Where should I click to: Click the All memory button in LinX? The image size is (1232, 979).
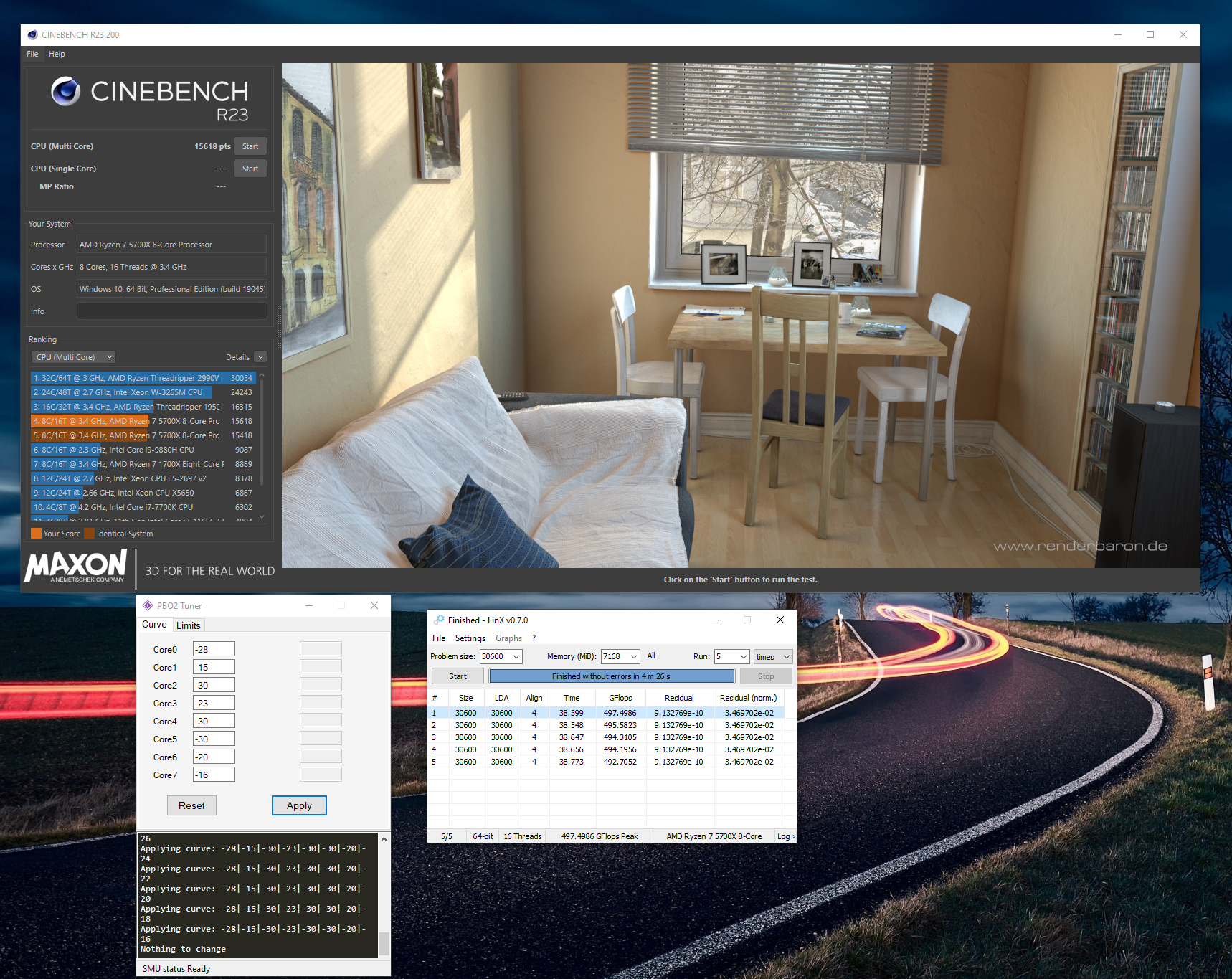tap(651, 656)
